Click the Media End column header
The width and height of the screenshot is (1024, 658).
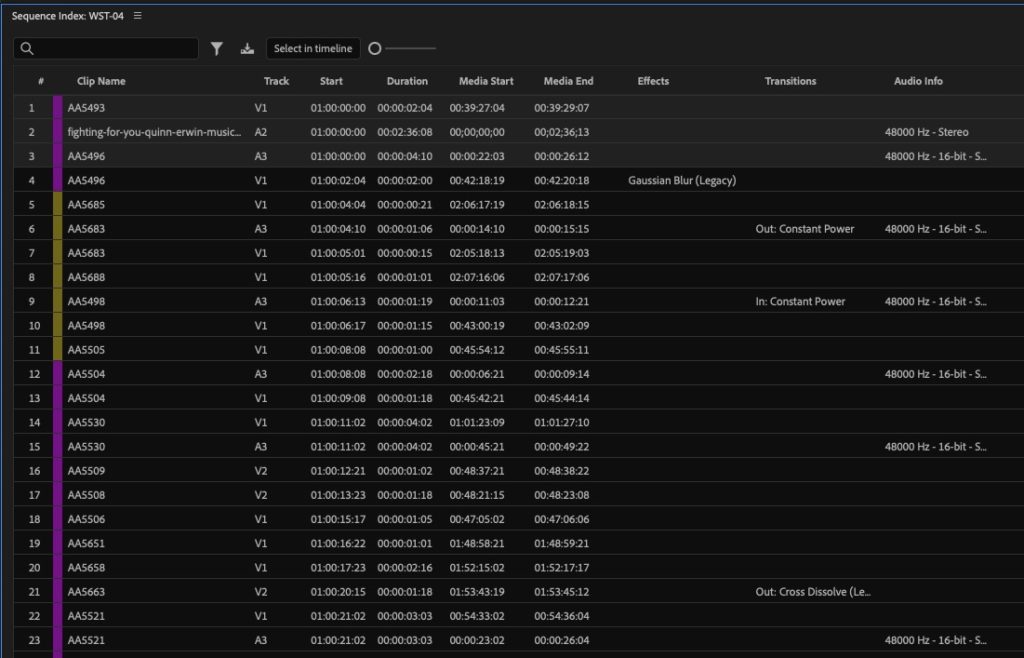pyautogui.click(x=568, y=81)
